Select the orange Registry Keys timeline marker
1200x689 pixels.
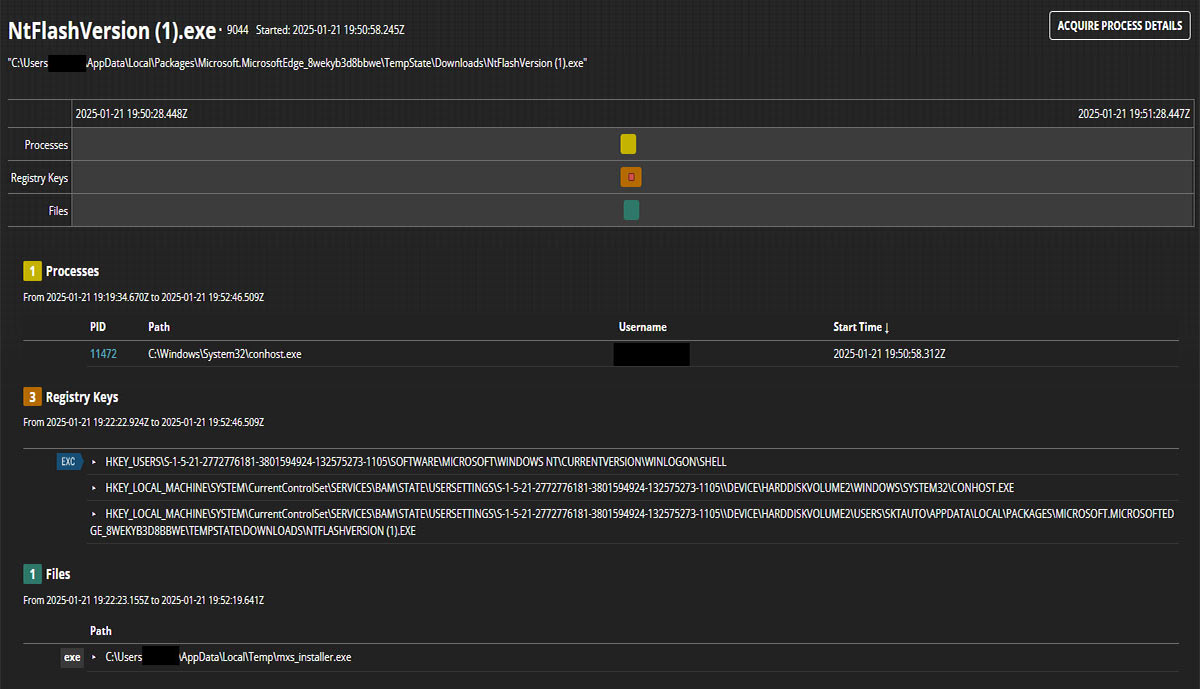point(631,177)
